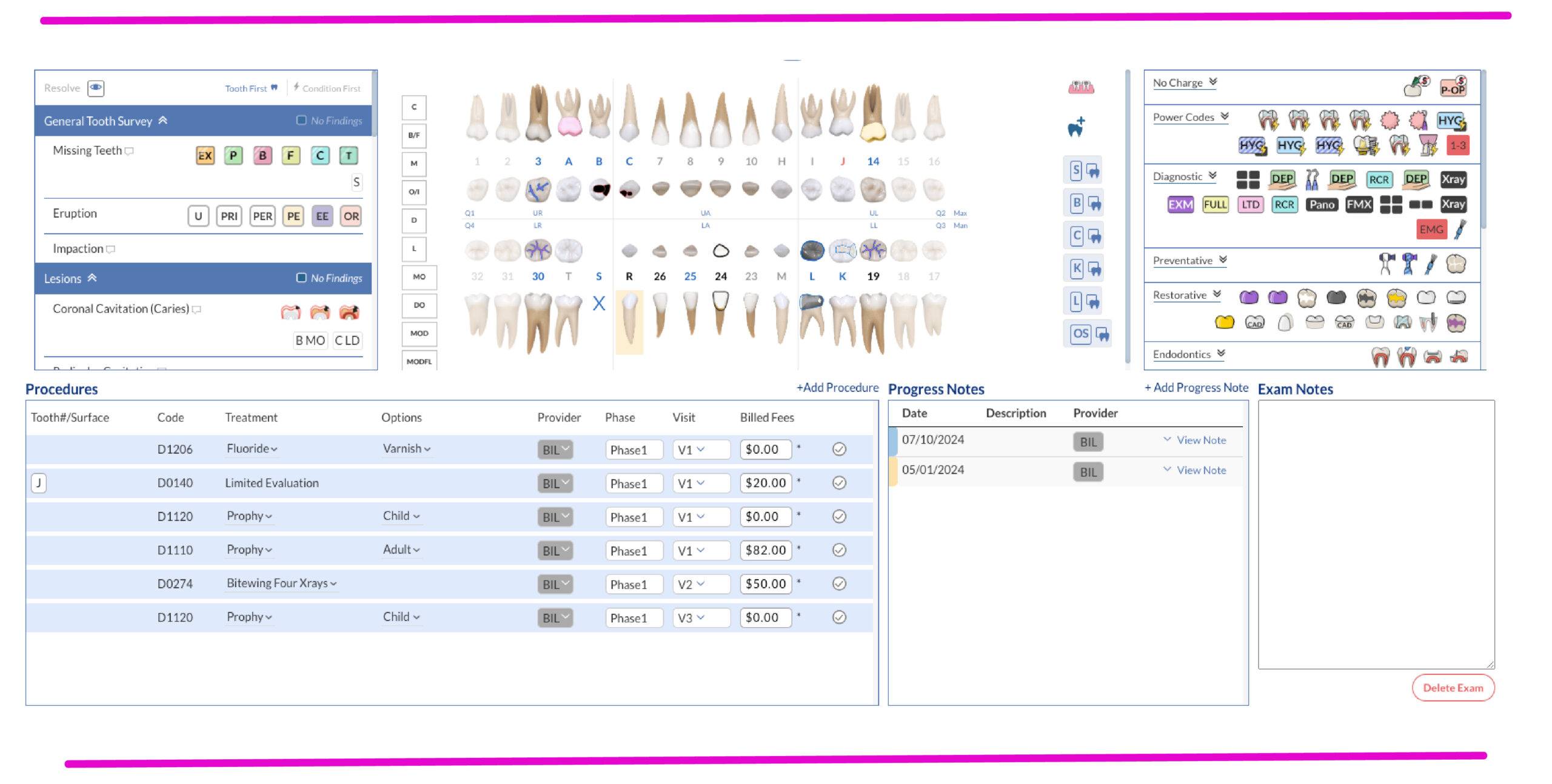1552x784 pixels.
Task: Click the red 1-3 power code icon
Action: (1457, 145)
